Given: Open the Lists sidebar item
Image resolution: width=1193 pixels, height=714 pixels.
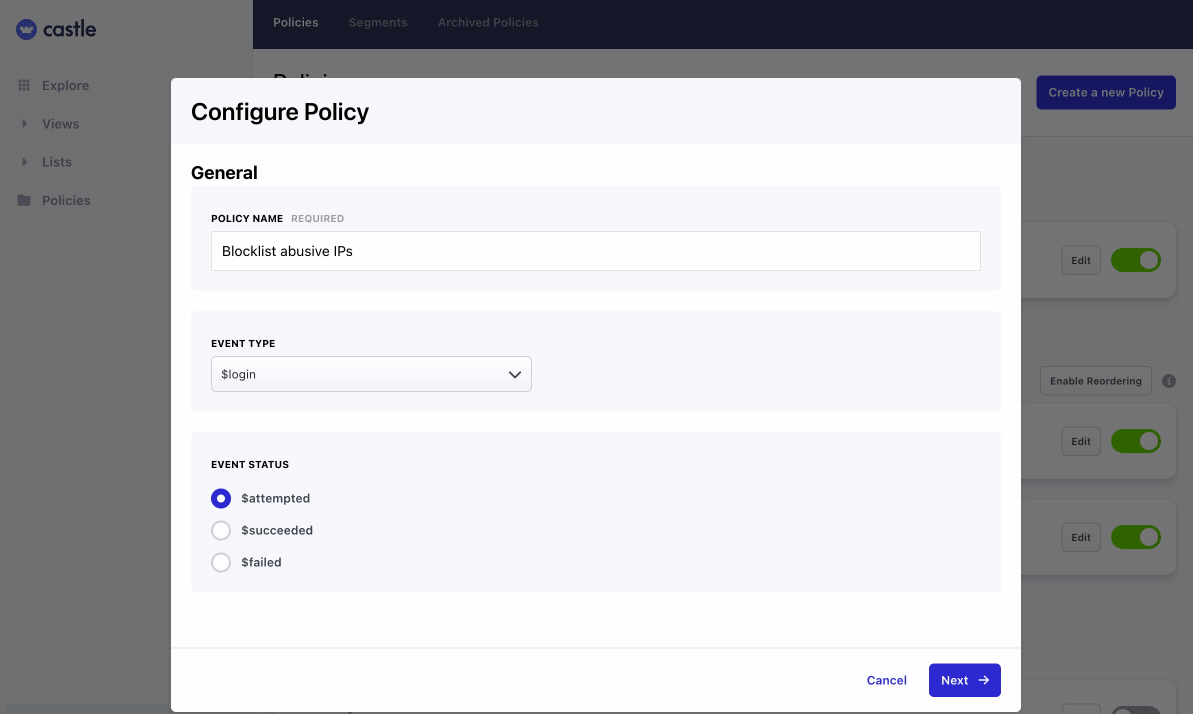Looking at the screenshot, I should (x=57, y=162).
